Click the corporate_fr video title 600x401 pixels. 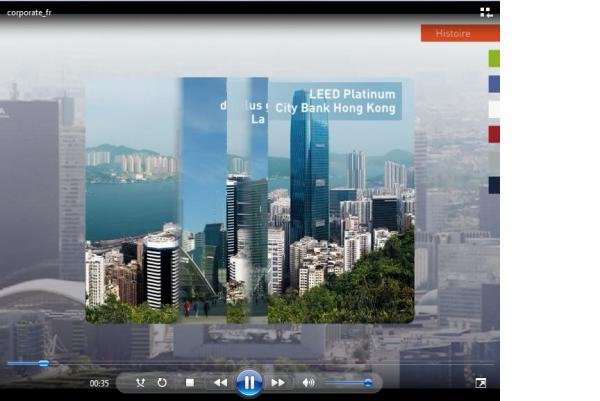click(x=29, y=13)
